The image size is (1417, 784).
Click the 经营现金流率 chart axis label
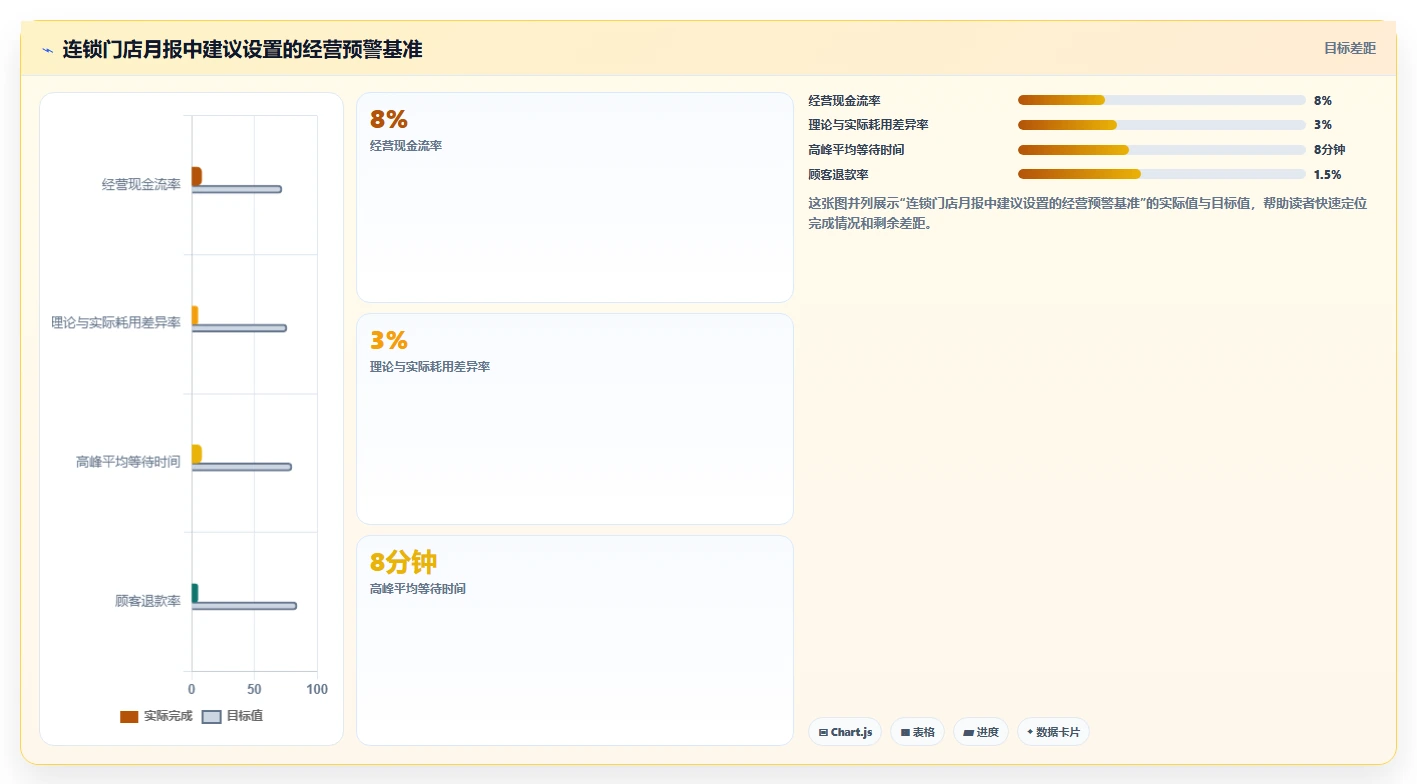point(141,184)
